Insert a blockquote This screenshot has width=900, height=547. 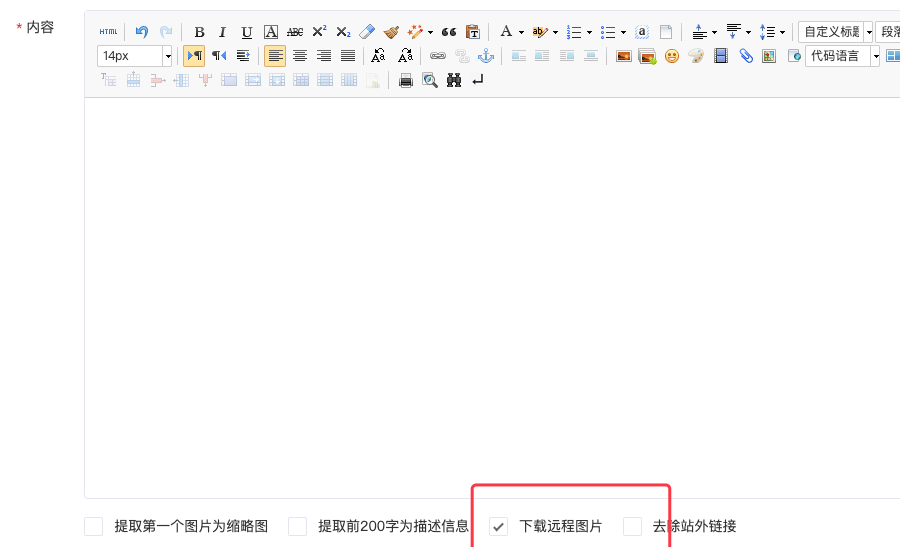click(x=449, y=32)
